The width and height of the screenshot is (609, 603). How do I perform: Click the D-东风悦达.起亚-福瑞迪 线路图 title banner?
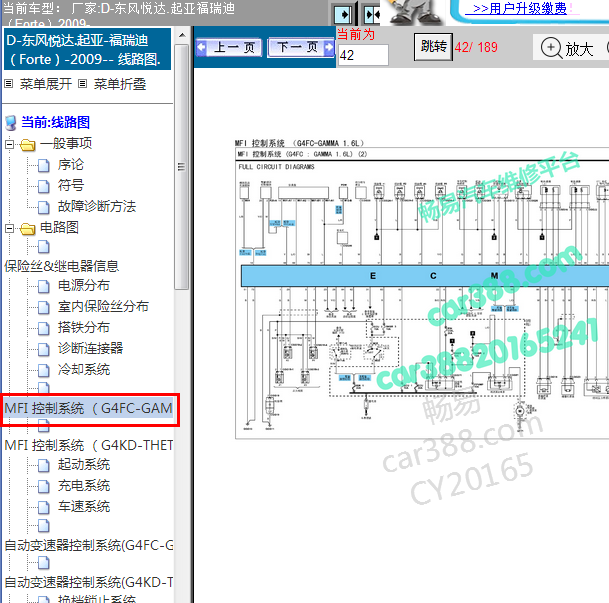87,49
